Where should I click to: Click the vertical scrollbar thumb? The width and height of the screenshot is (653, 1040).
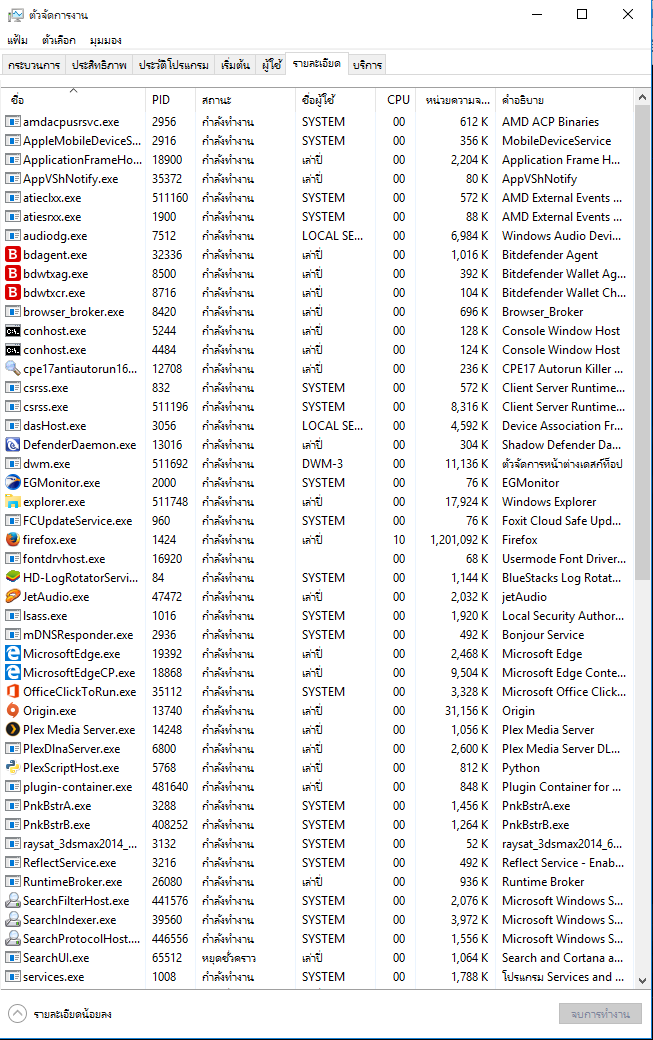tap(642, 342)
